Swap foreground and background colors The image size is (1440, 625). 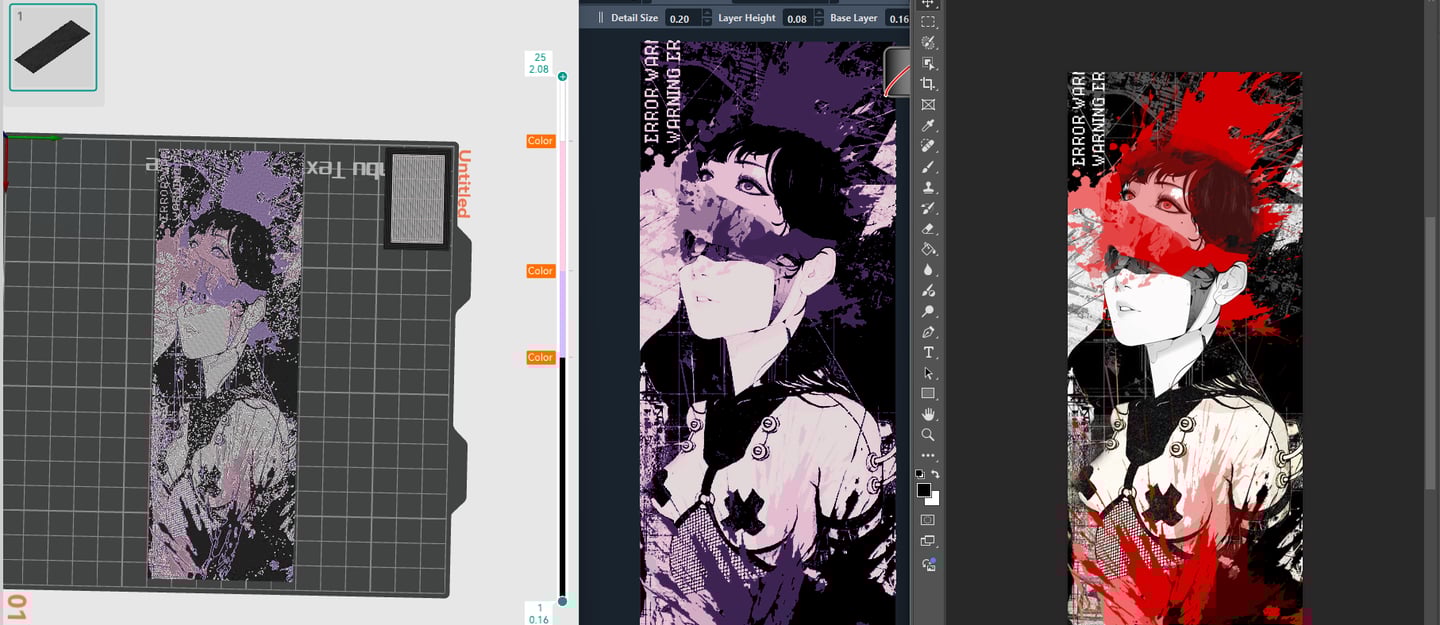936,473
